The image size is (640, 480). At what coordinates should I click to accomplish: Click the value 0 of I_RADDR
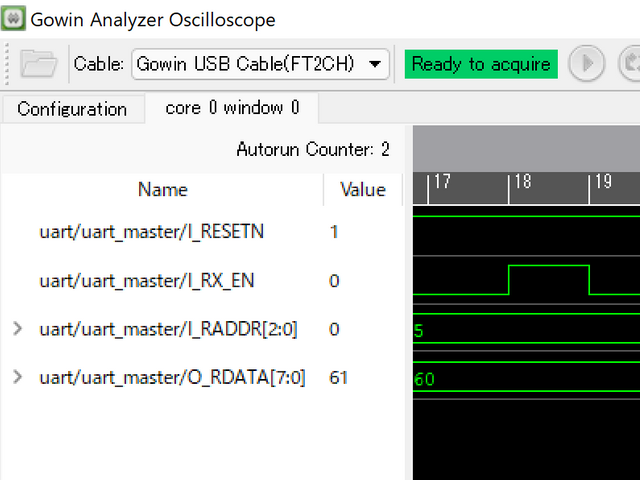pyautogui.click(x=334, y=329)
